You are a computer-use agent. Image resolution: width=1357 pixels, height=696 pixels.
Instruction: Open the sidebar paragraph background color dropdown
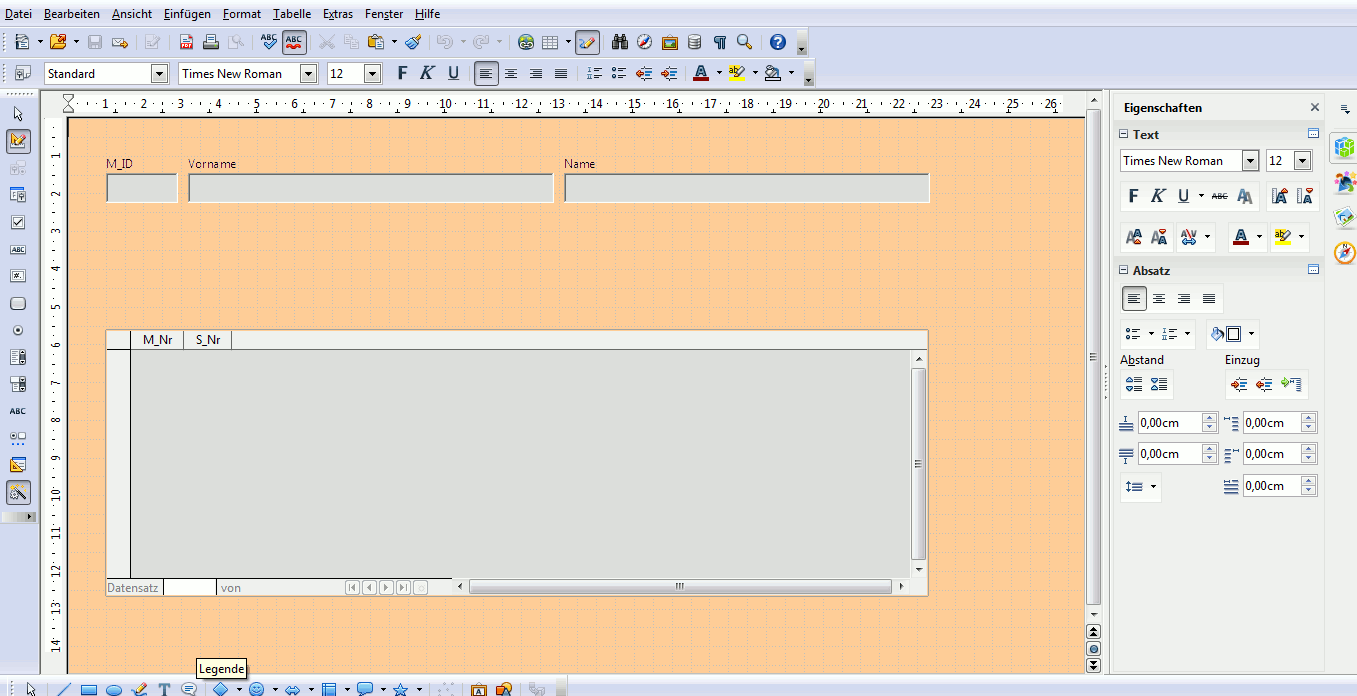click(1252, 334)
